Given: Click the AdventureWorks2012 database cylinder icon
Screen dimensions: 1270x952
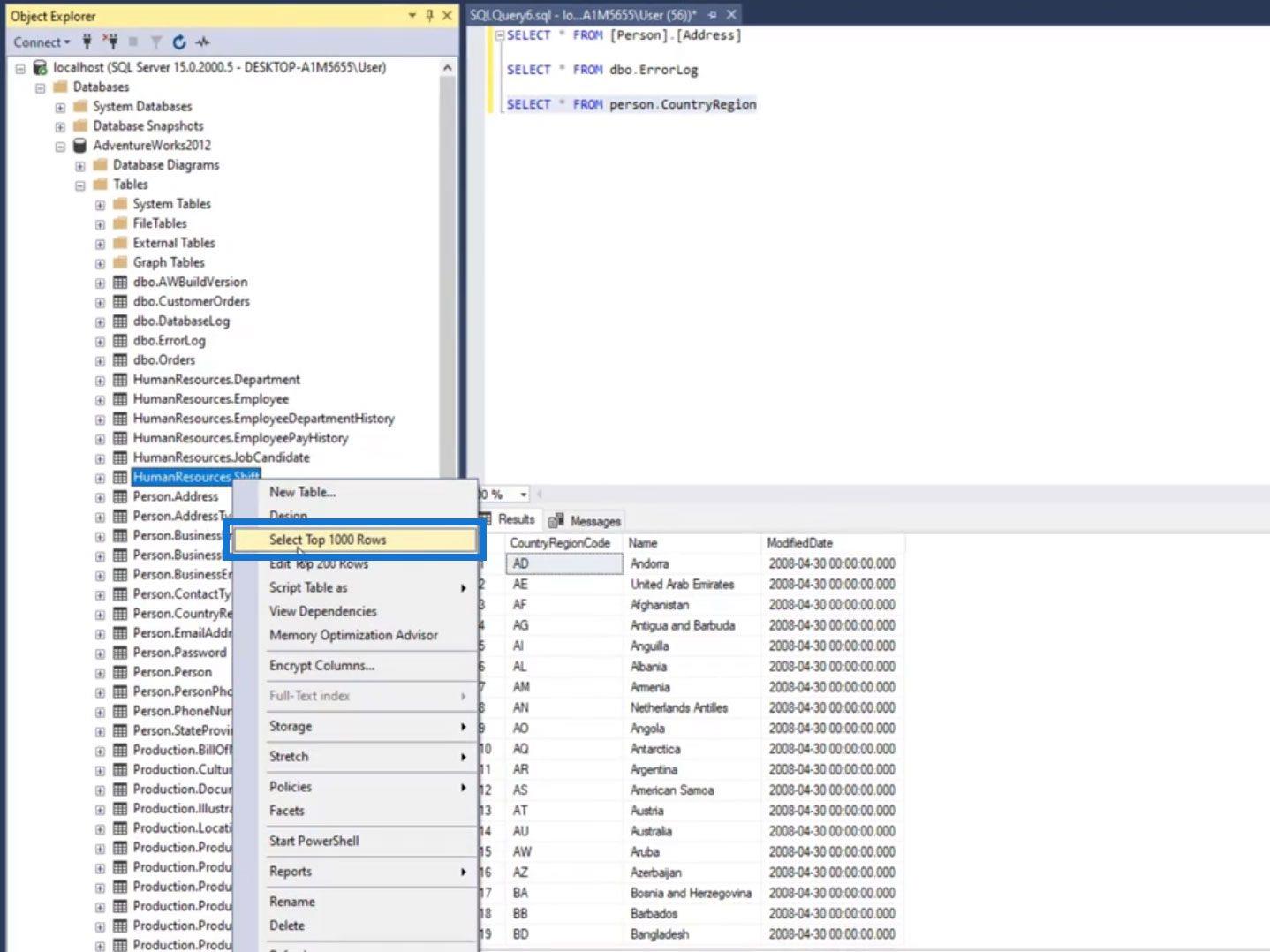Looking at the screenshot, I should coord(79,145).
